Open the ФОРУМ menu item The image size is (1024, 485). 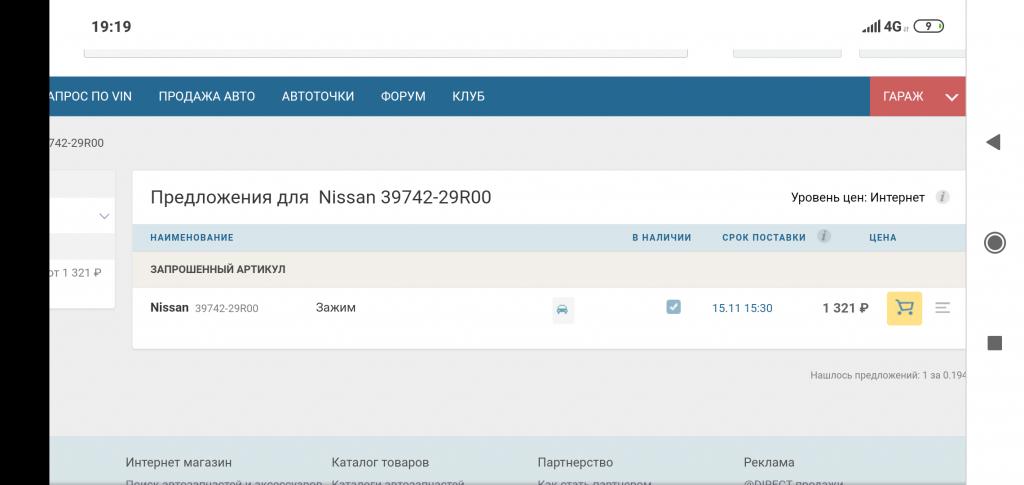click(403, 97)
